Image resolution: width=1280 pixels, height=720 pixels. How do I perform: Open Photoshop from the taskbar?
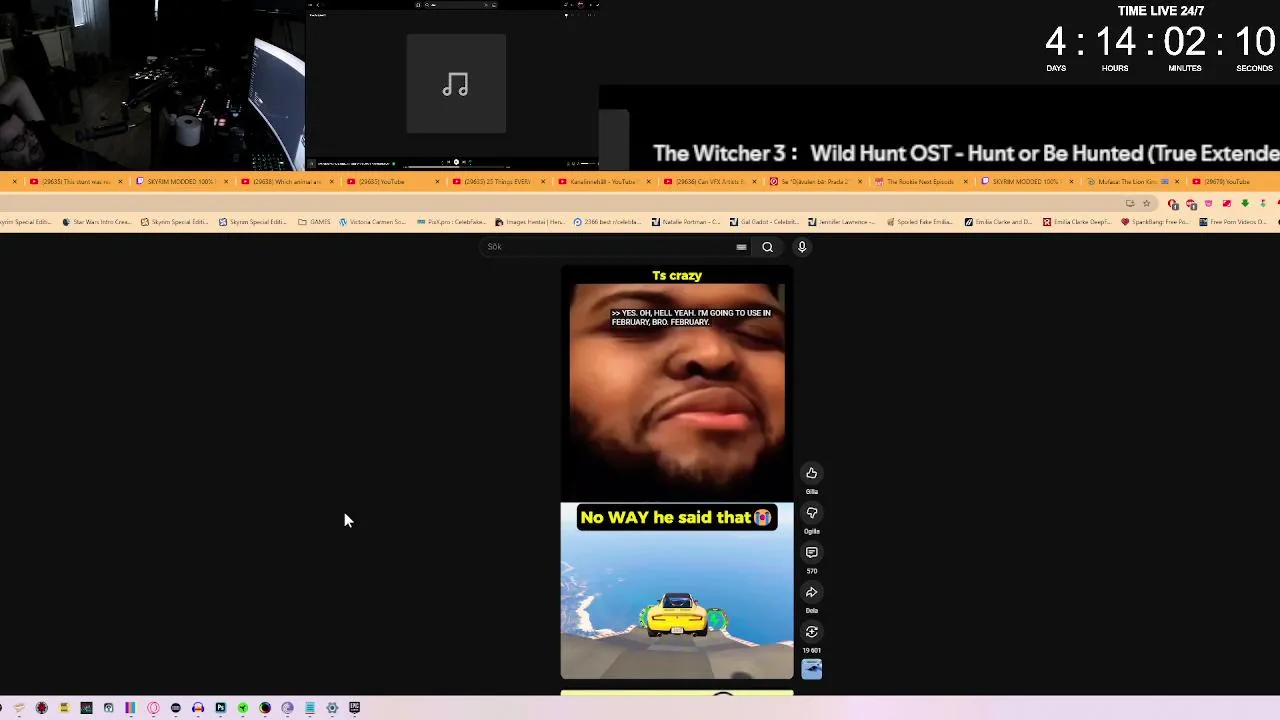coord(220,708)
